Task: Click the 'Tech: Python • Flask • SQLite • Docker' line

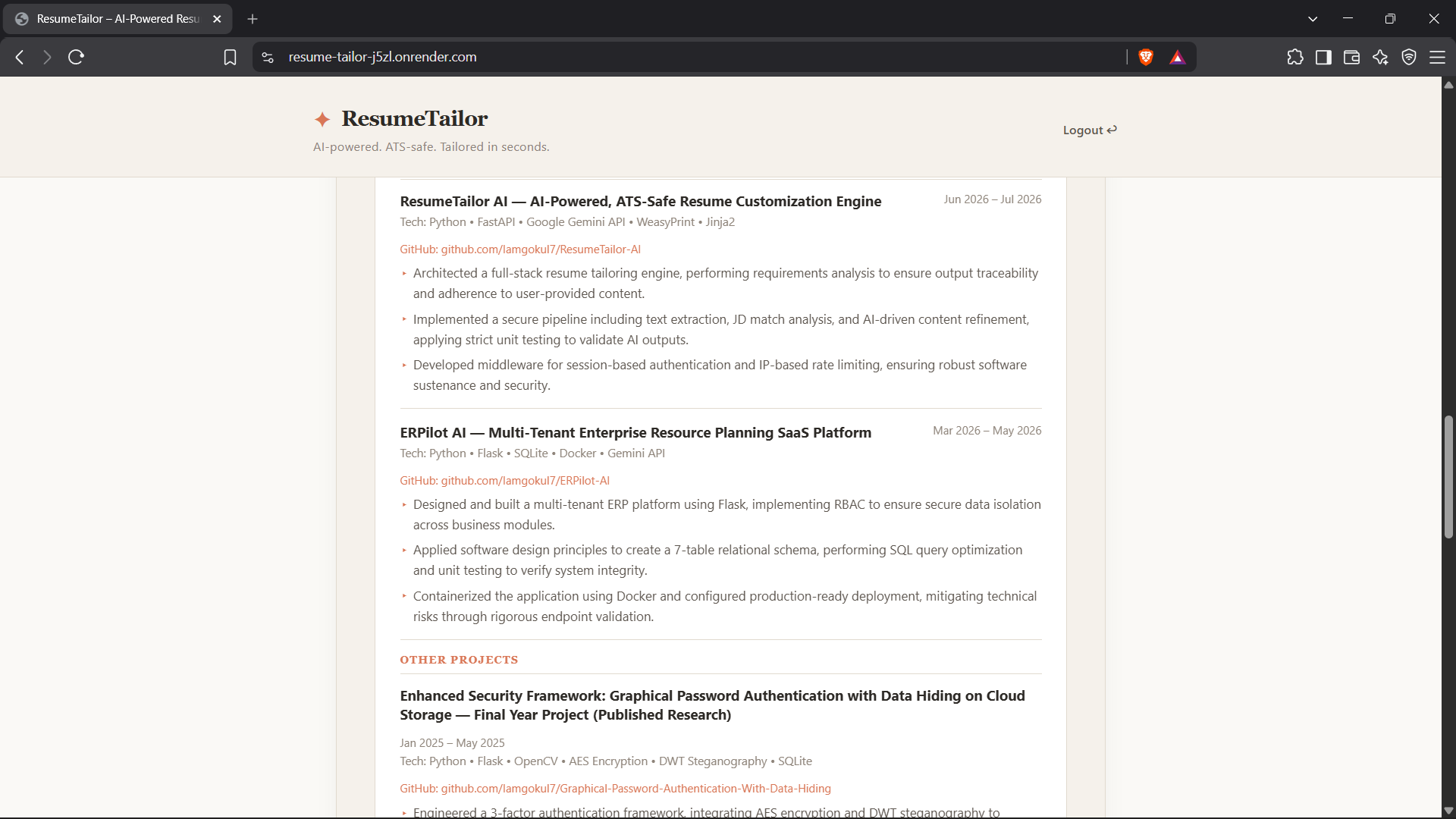Action: (x=532, y=453)
